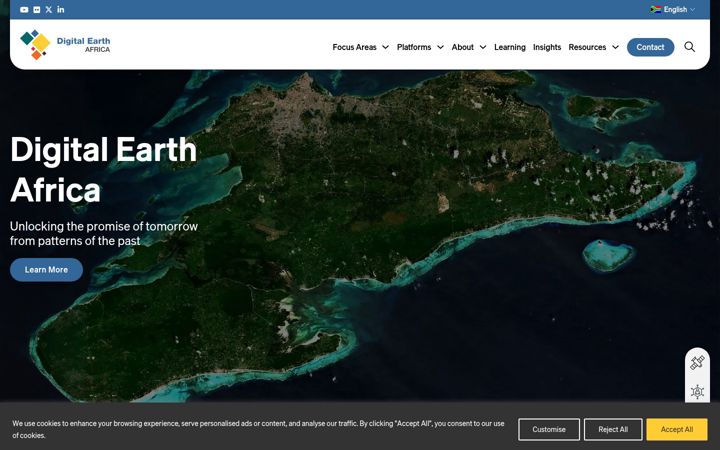Go to the Learning page

click(x=510, y=47)
